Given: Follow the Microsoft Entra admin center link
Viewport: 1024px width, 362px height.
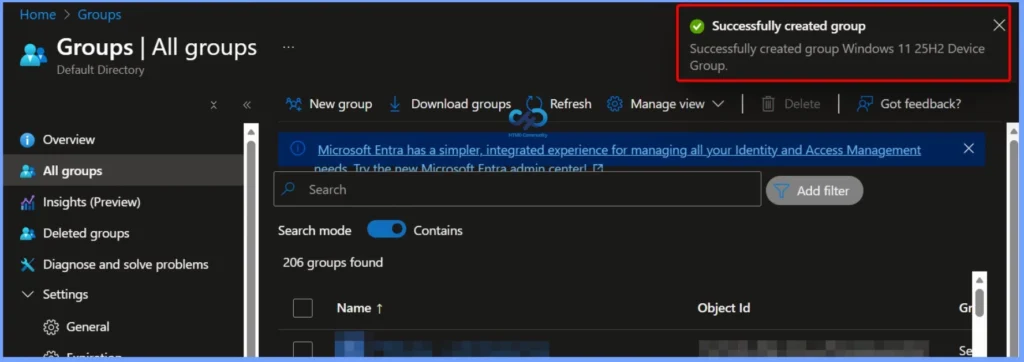Looking at the screenshot, I should pos(619,150).
